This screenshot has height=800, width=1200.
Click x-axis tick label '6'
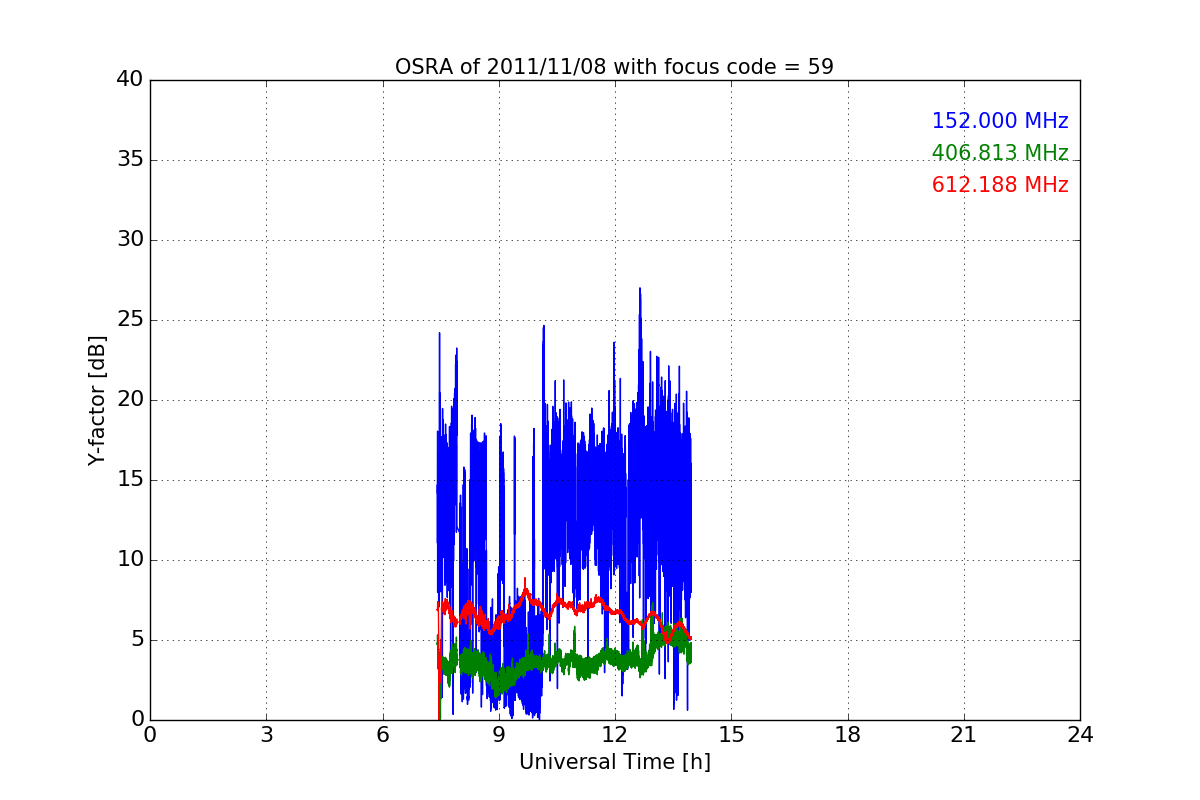[382, 735]
